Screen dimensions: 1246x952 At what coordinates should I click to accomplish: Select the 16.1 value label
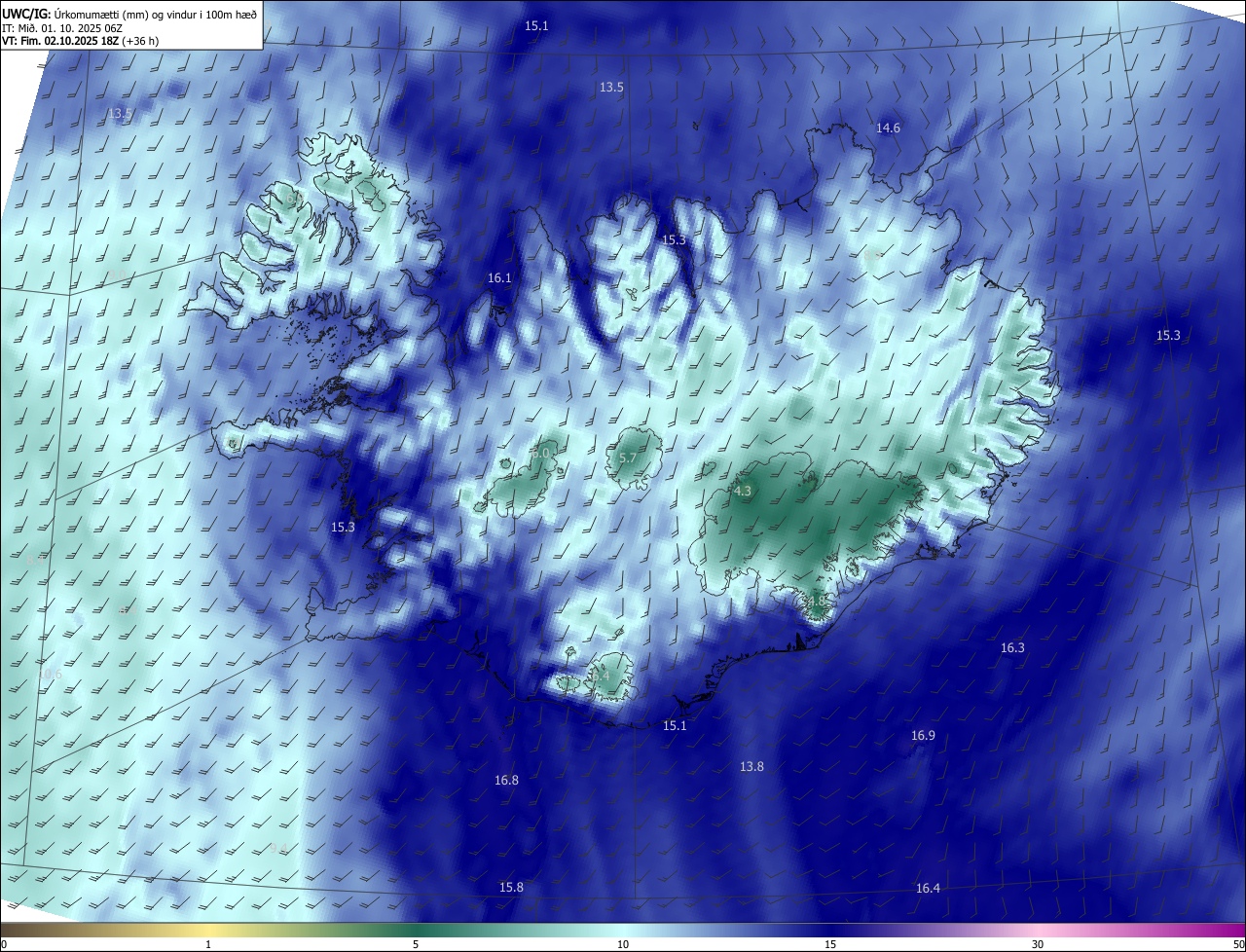(x=499, y=278)
